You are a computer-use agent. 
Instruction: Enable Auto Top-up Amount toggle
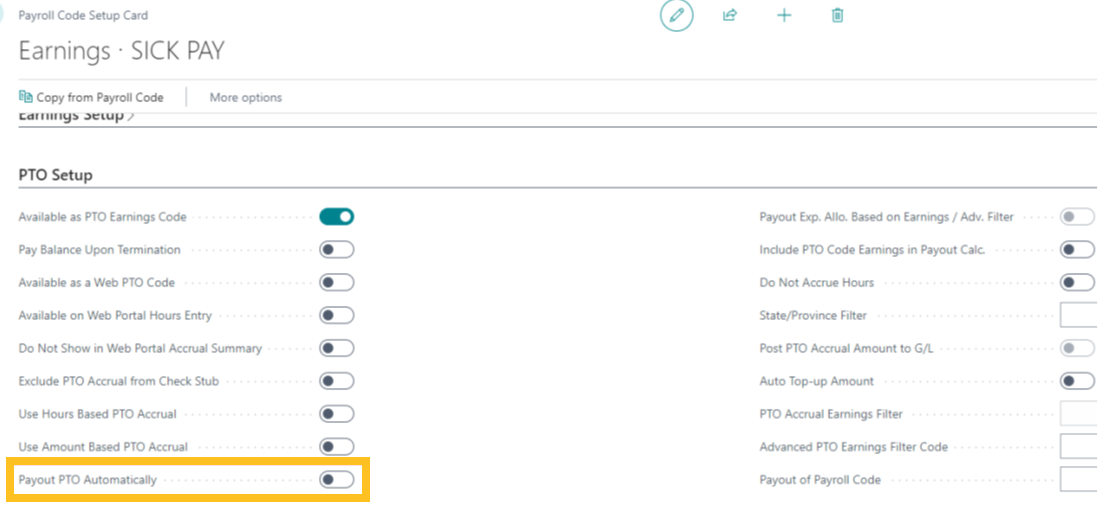click(1076, 381)
